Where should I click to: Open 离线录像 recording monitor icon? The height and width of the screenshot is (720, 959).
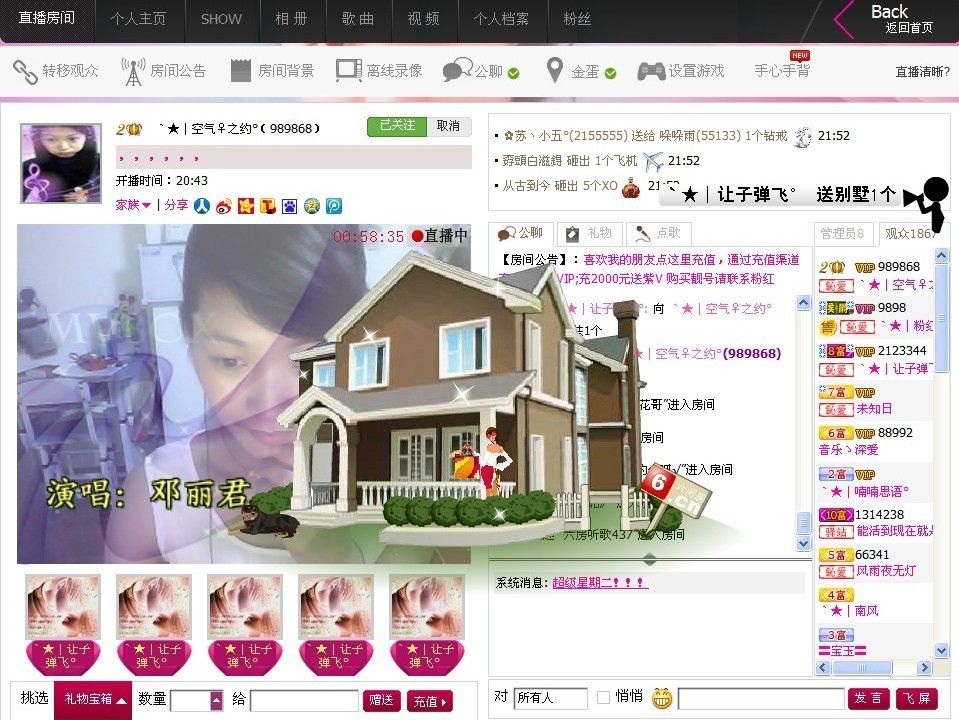349,71
